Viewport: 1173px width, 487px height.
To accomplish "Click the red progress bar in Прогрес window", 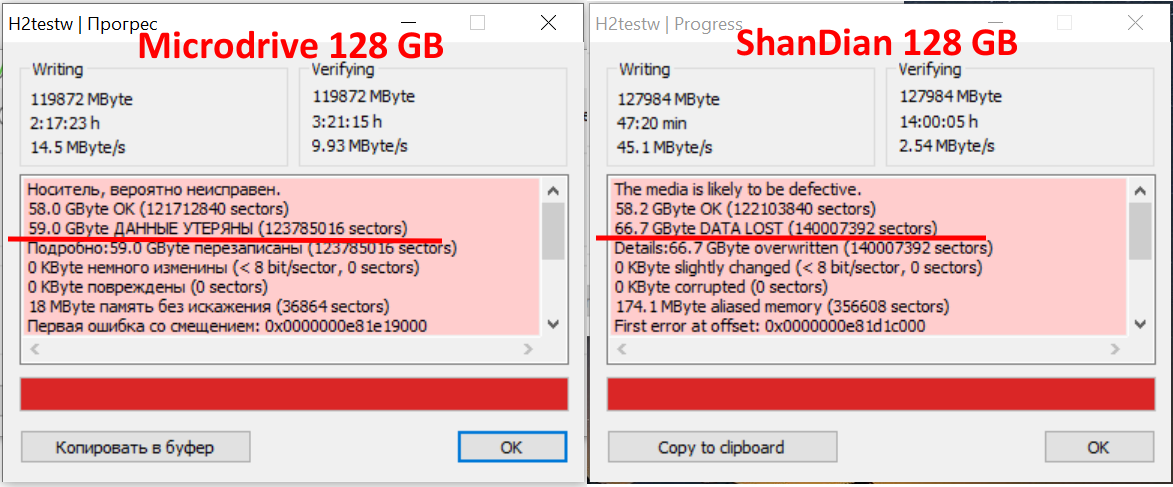I will click(294, 393).
